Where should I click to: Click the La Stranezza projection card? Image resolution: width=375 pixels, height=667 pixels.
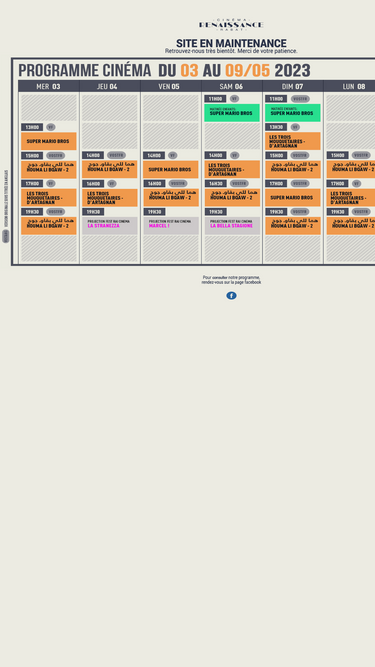(110, 225)
